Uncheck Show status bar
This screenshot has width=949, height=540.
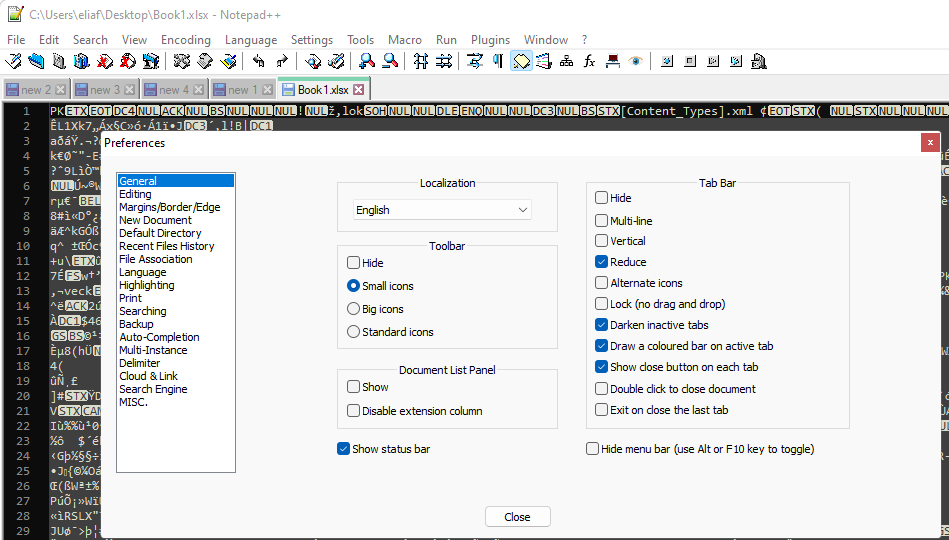[x=343, y=449]
